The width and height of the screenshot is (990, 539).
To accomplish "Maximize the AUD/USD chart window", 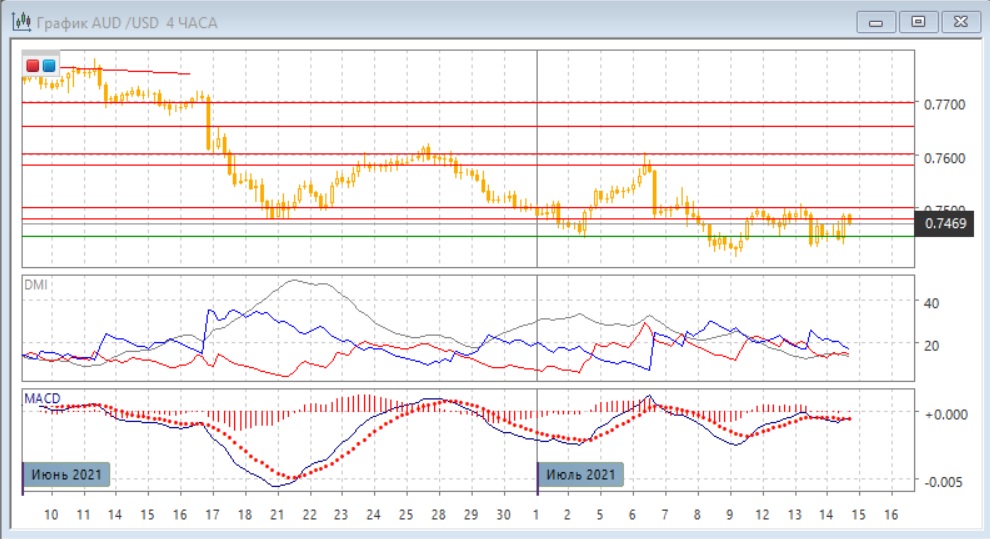I will 918,22.
